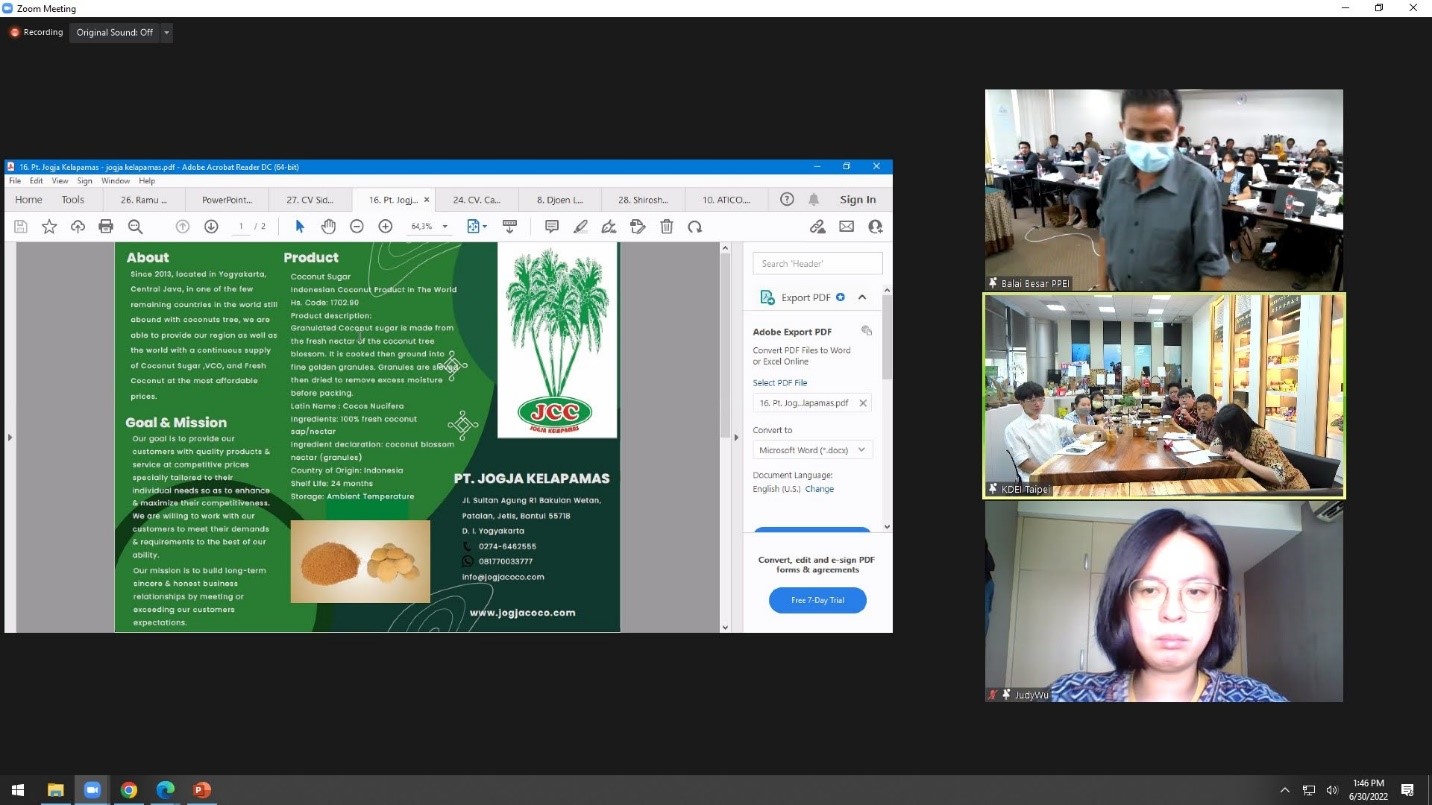
Task: Select the Highlight text pen icon
Action: tap(580, 227)
